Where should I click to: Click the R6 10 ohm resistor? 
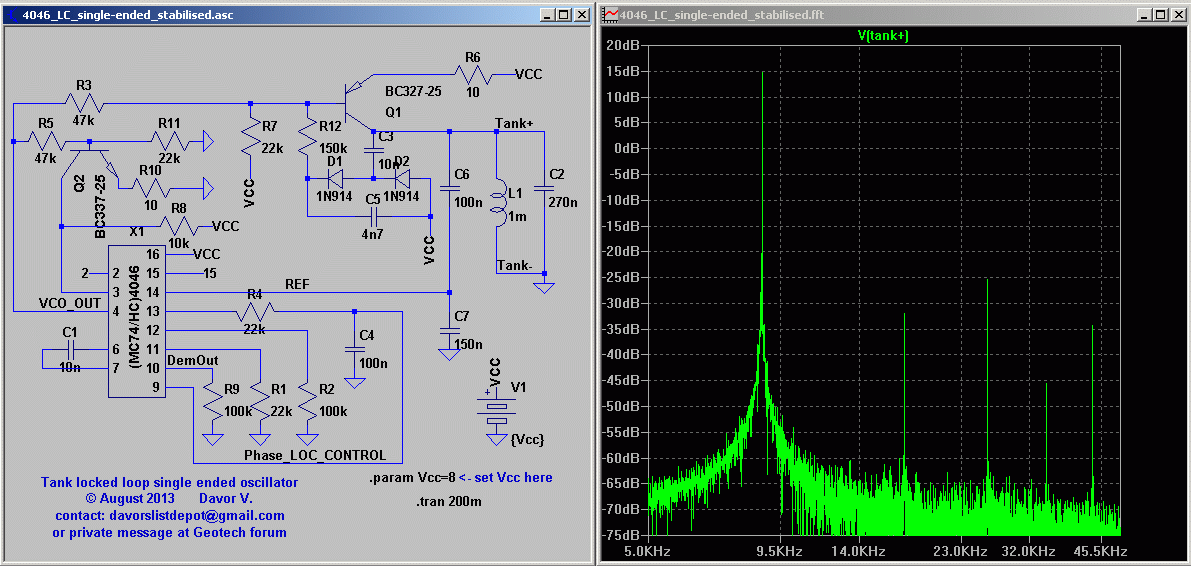472,75
